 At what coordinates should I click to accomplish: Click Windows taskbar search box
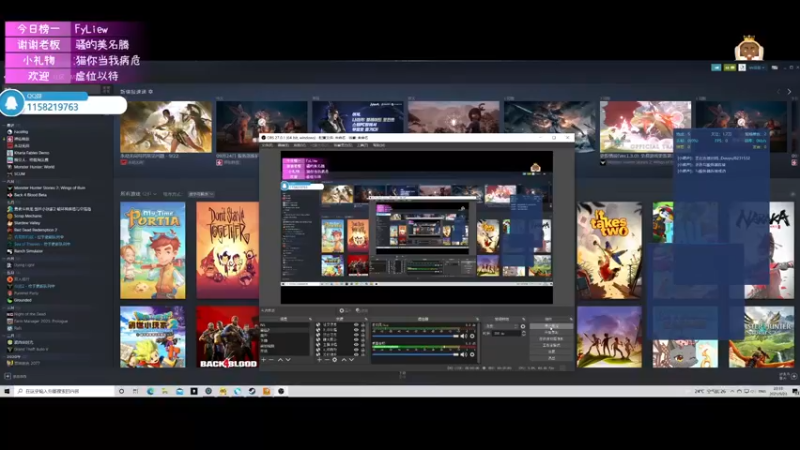click(x=64, y=391)
